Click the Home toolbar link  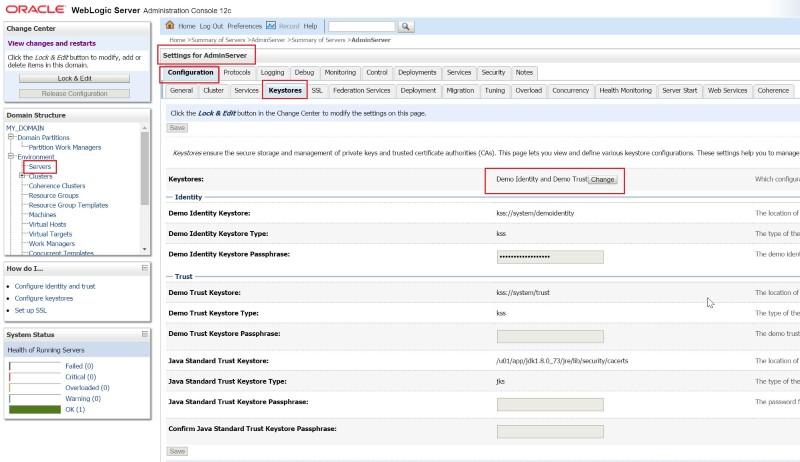pos(187,26)
